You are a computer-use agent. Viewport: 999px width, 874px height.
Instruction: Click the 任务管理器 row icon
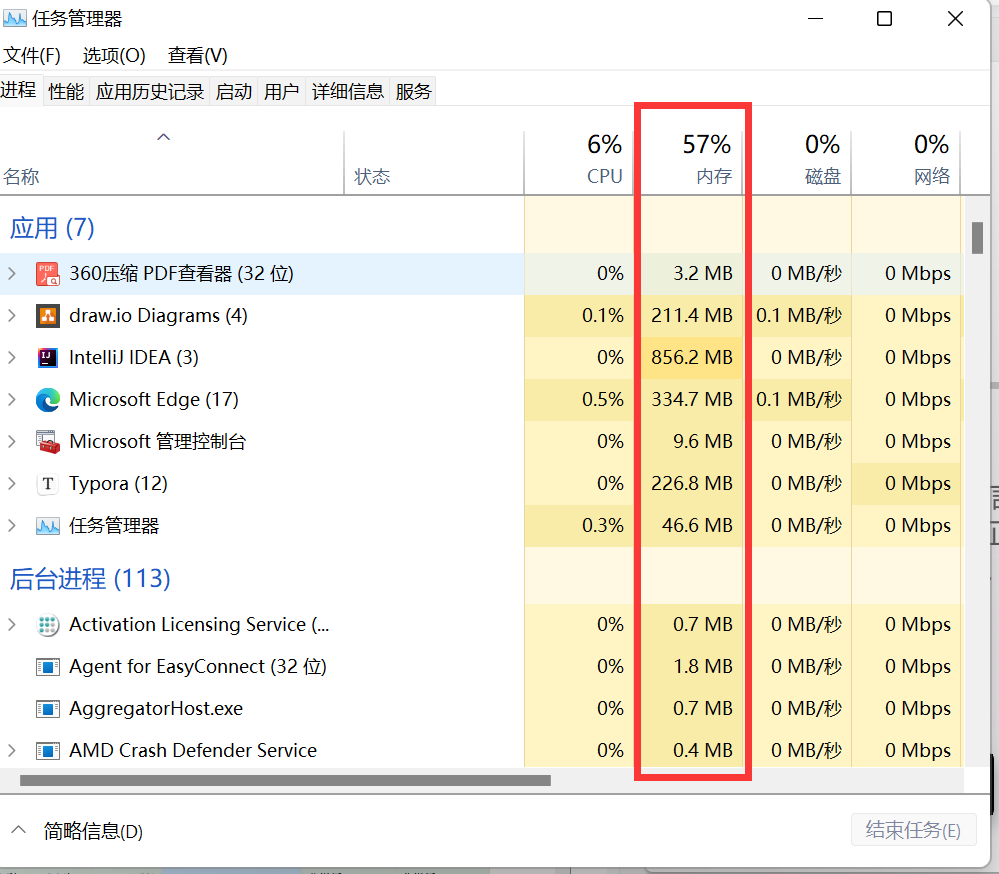tap(48, 526)
